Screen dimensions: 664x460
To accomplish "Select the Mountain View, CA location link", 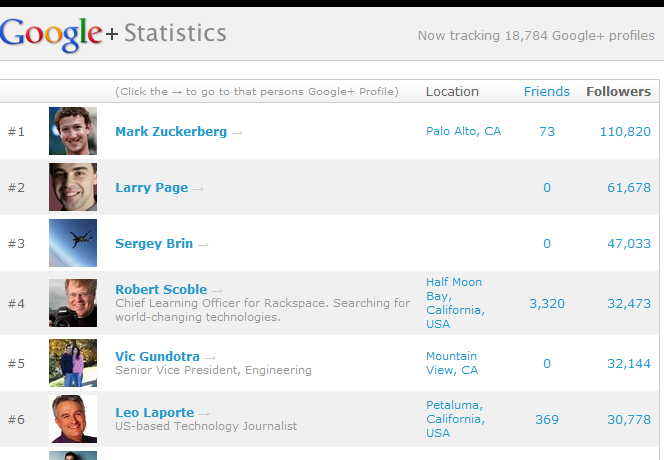I will 451,363.
